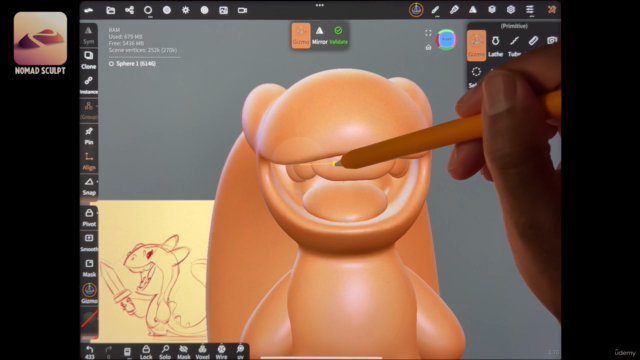Select the Lathe tool

click(496, 45)
